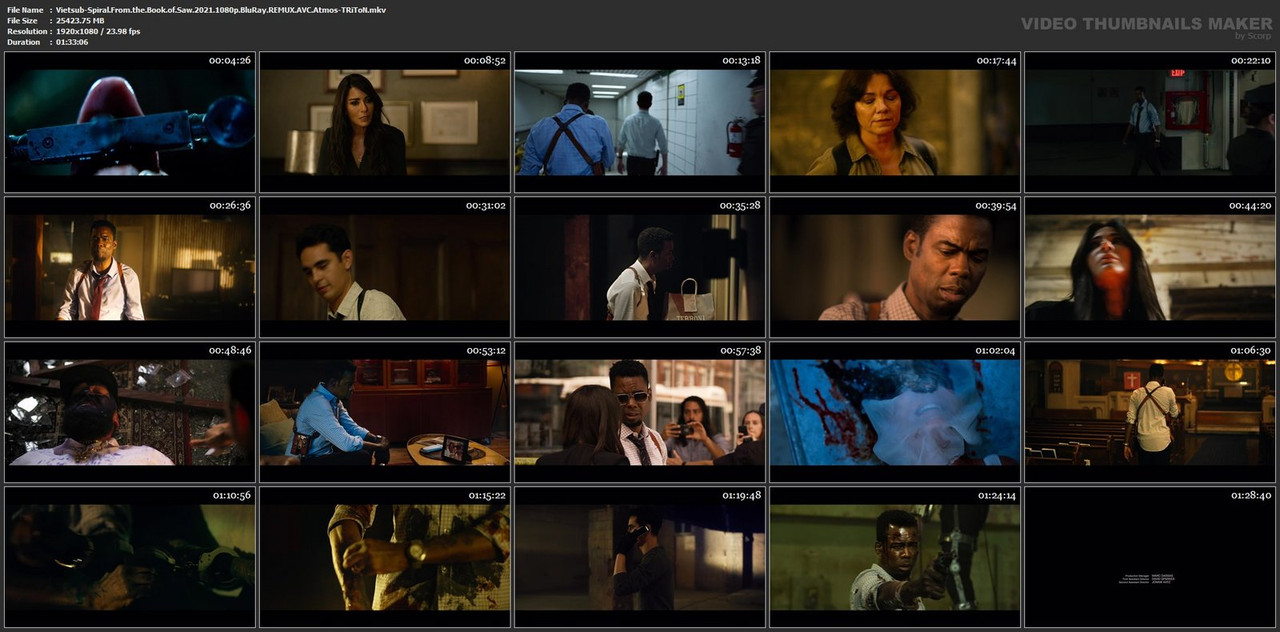This screenshot has width=1280, height=632.
Task: Choose the thumbnail stamped 01:24:14
Action: click(895, 557)
